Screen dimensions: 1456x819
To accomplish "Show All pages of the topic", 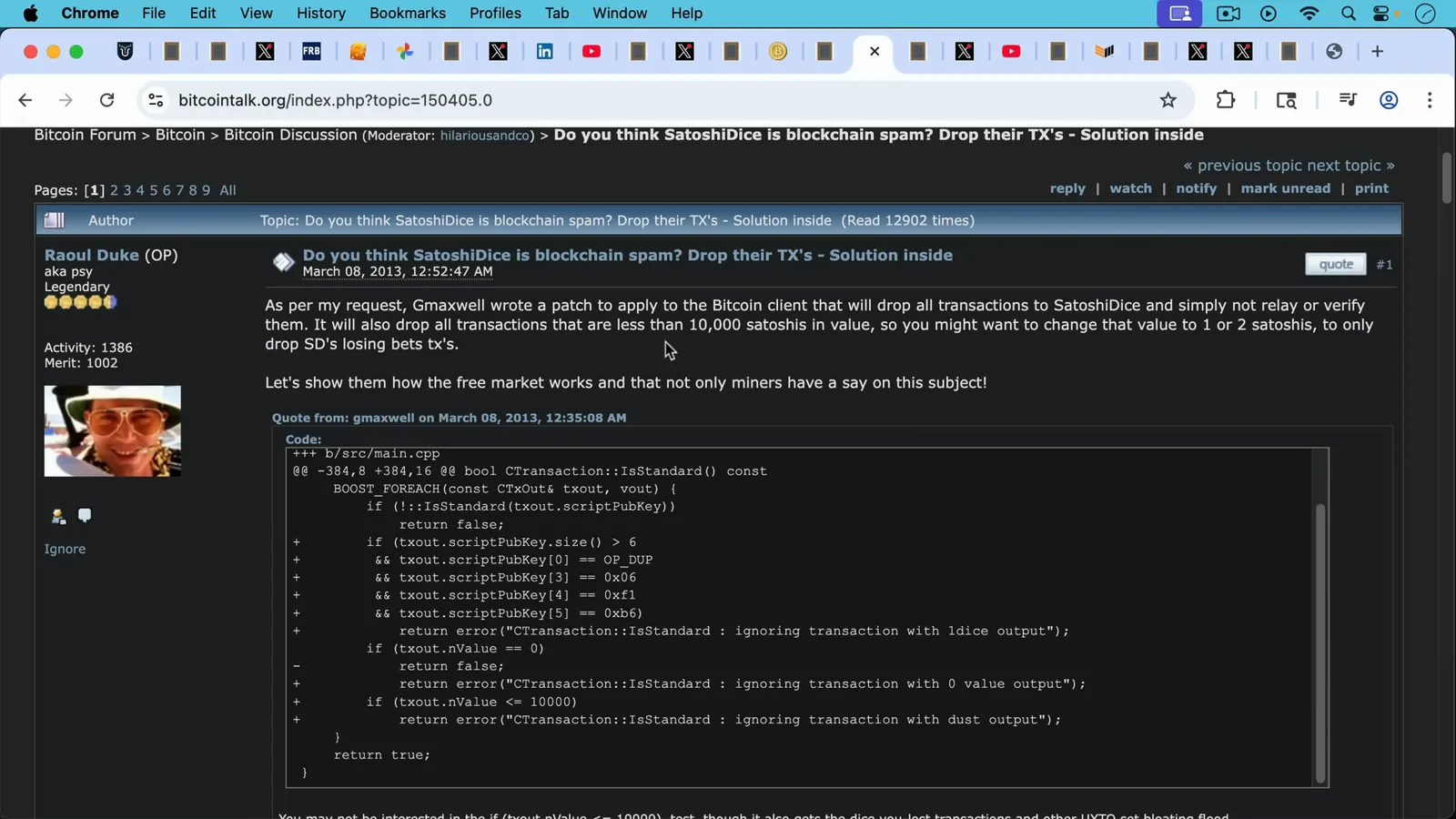I will coord(227,190).
